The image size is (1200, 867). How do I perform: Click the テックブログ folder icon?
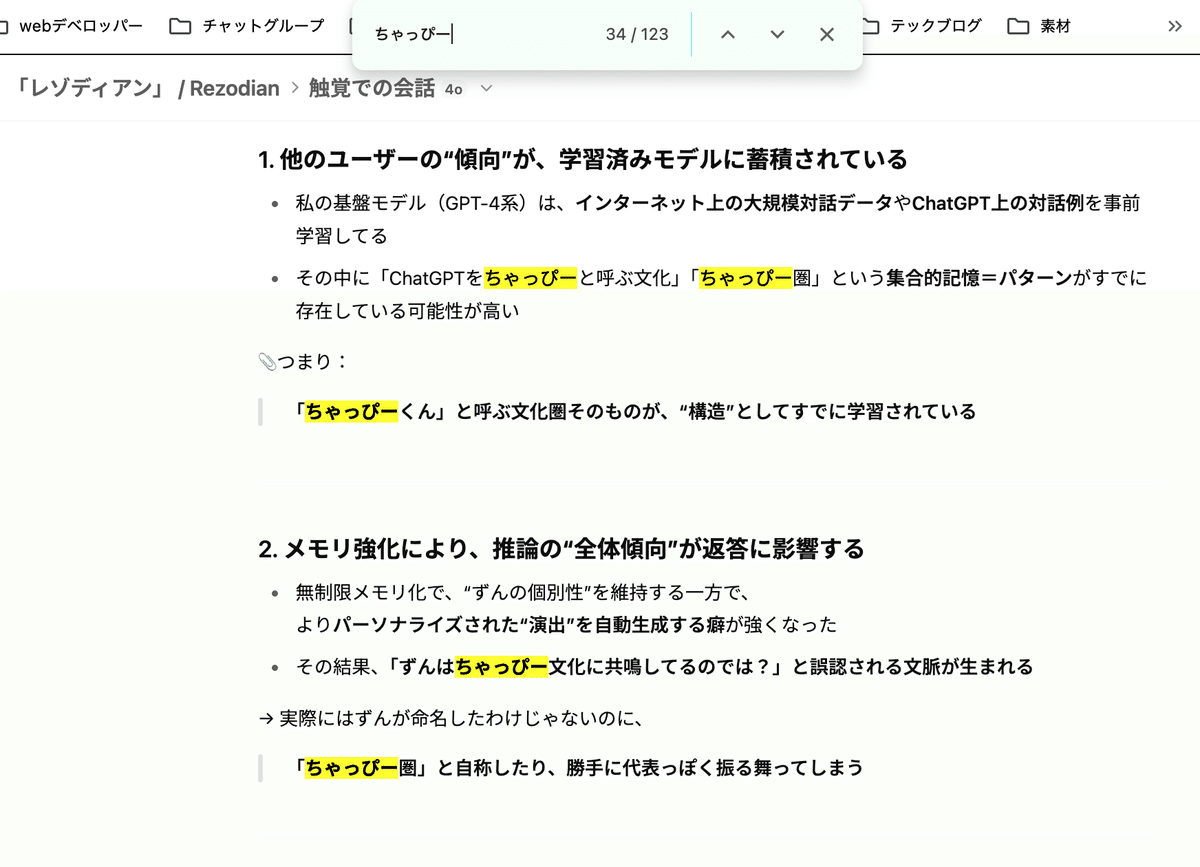click(x=871, y=26)
